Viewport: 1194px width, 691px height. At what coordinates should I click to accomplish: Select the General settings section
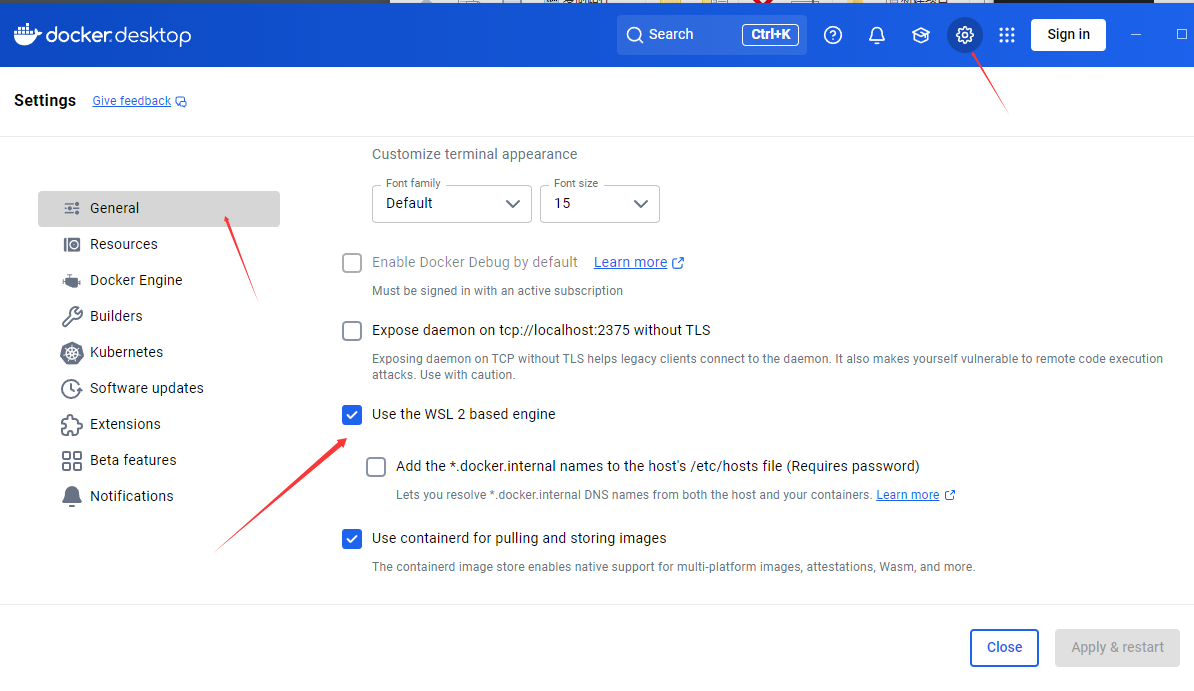tap(159, 209)
